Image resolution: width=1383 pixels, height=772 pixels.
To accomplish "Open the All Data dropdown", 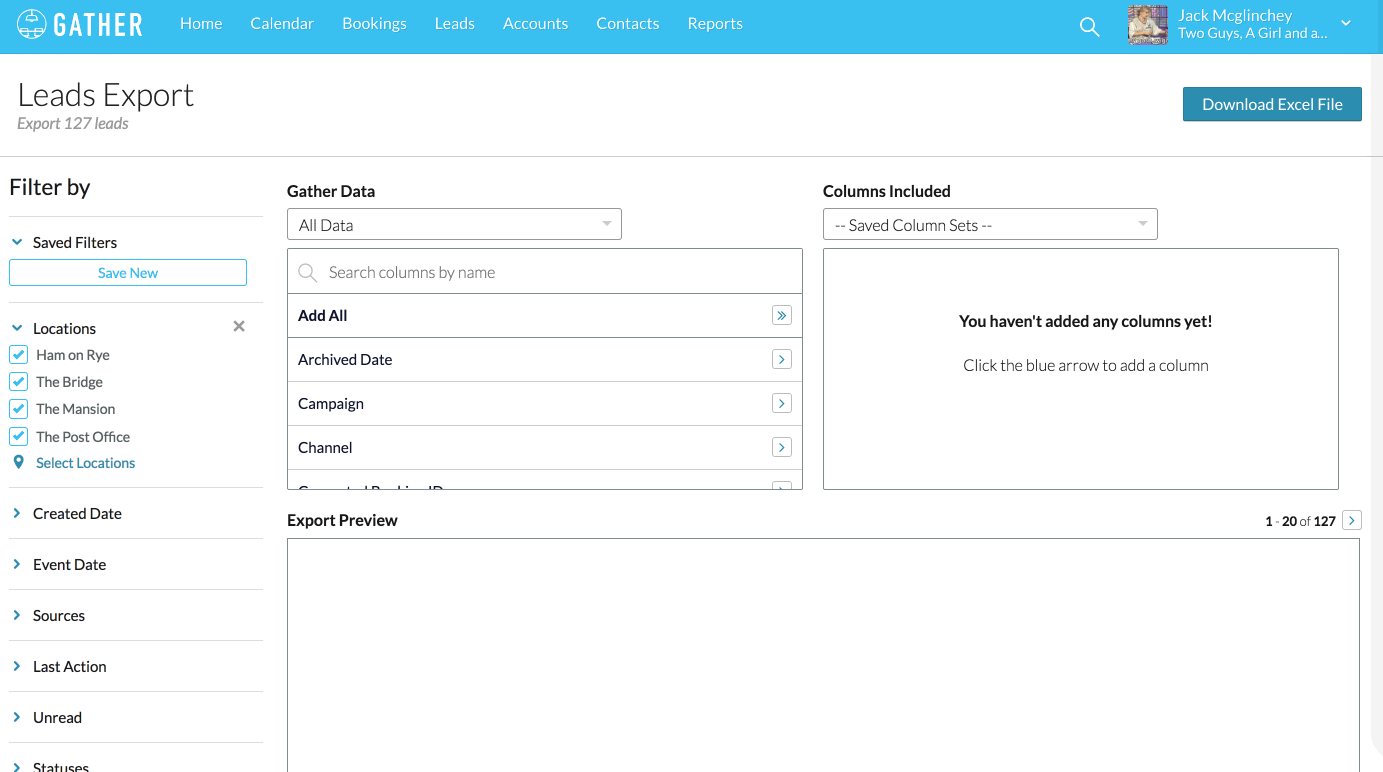I will 454,225.
